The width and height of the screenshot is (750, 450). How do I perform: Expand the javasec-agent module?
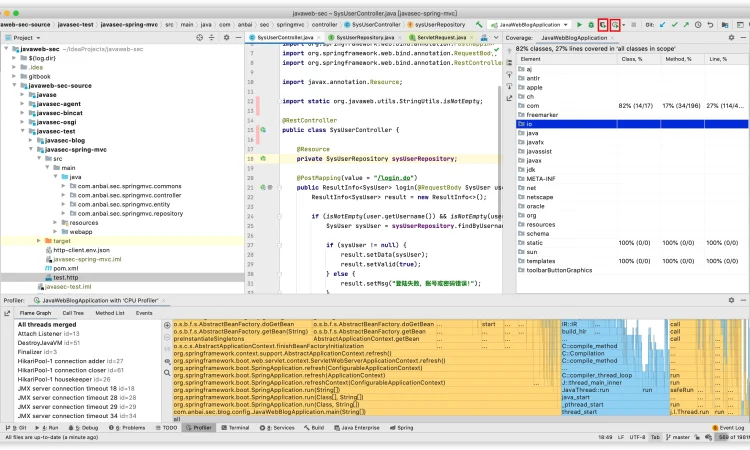(x=22, y=104)
